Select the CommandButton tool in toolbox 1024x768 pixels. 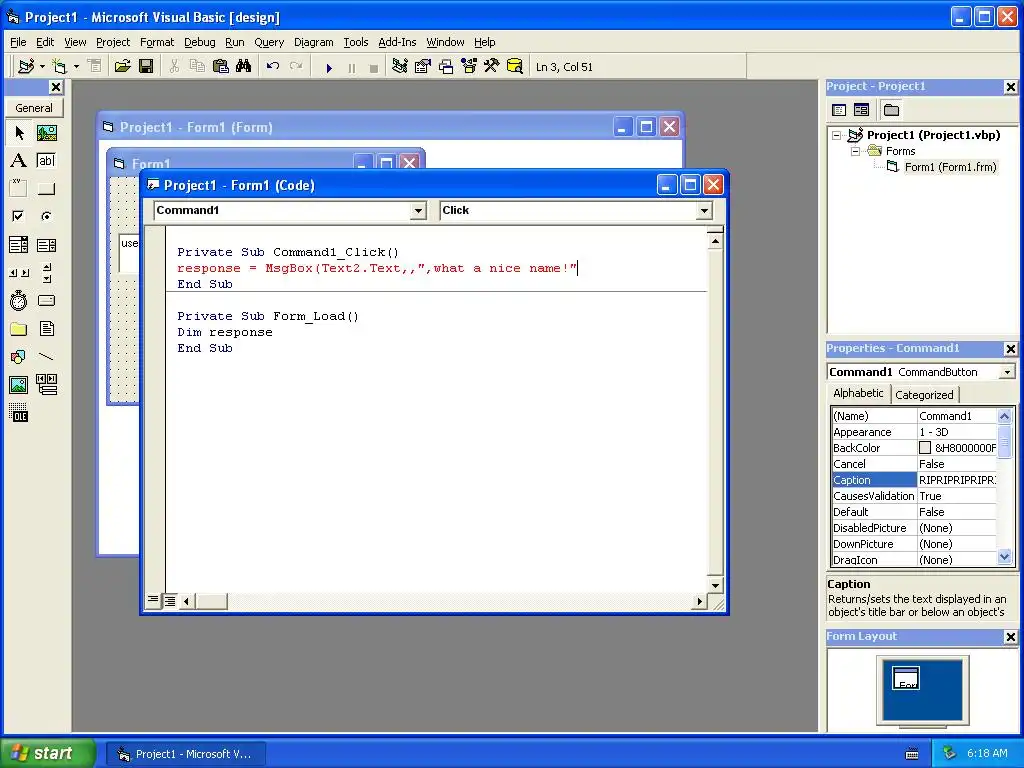tap(46, 188)
